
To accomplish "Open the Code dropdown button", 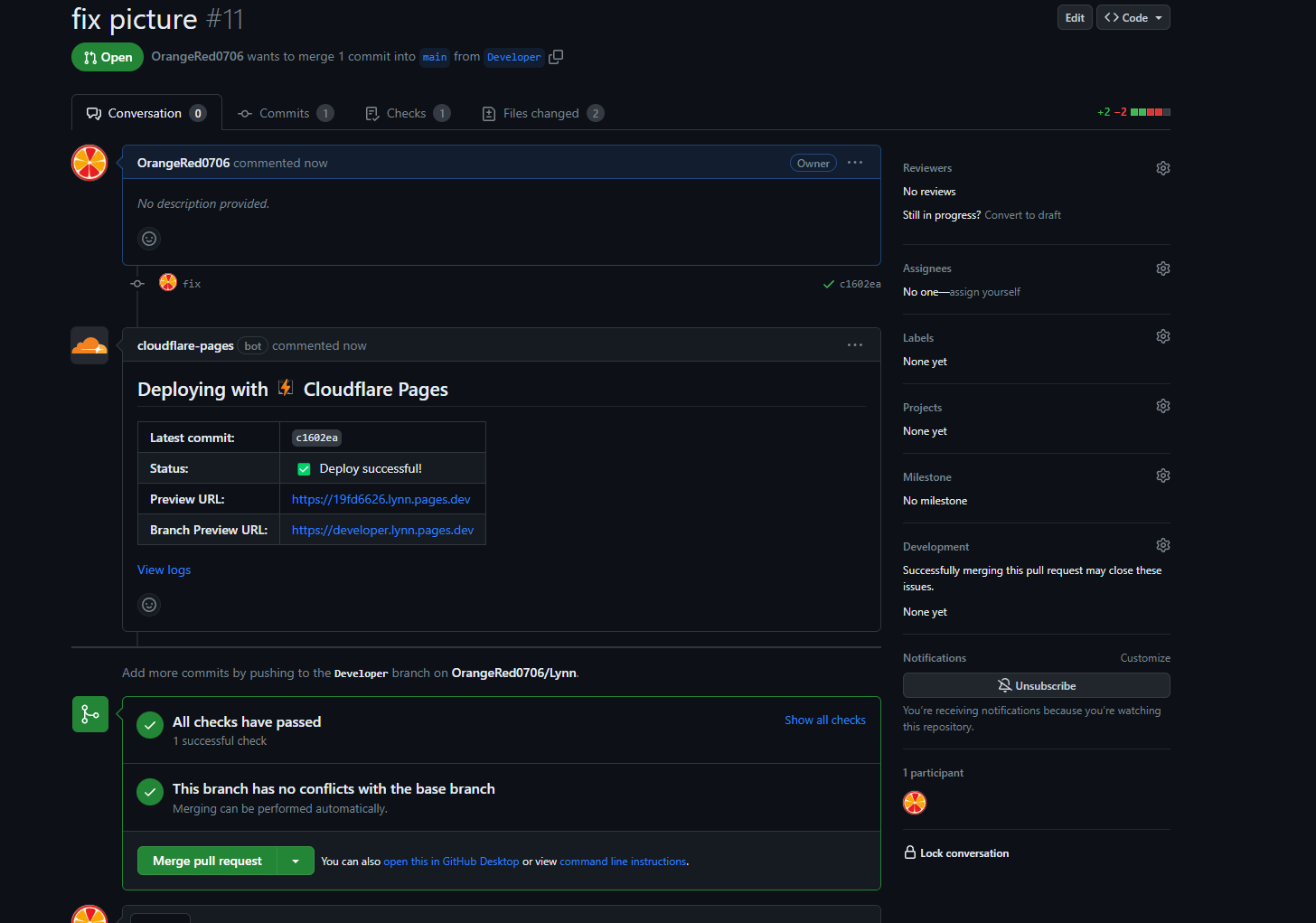I will [x=1133, y=17].
